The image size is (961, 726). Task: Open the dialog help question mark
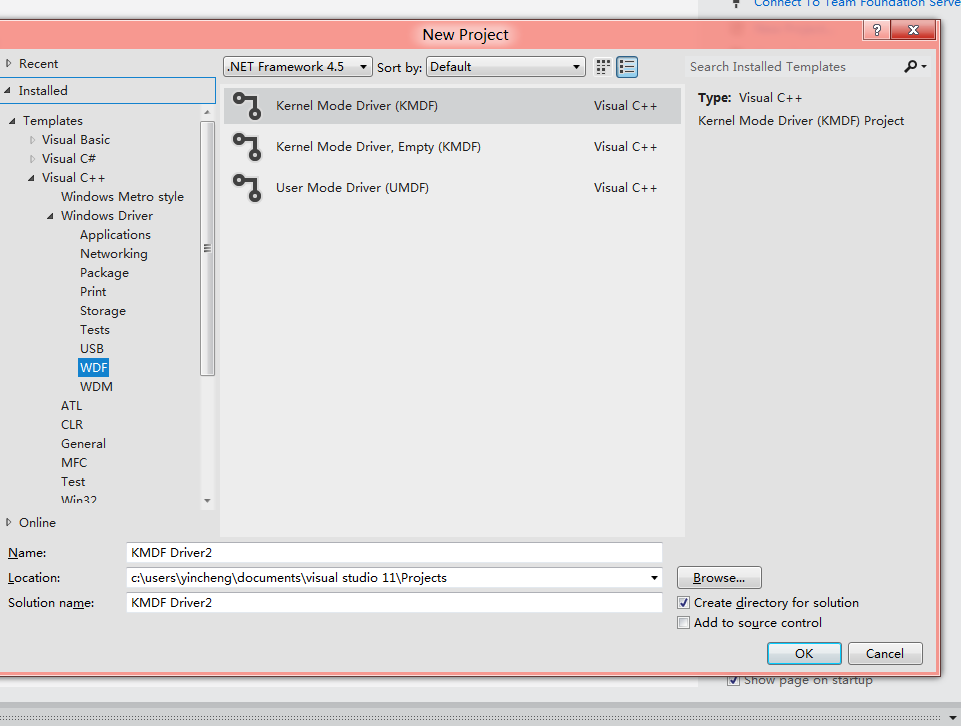[x=875, y=30]
